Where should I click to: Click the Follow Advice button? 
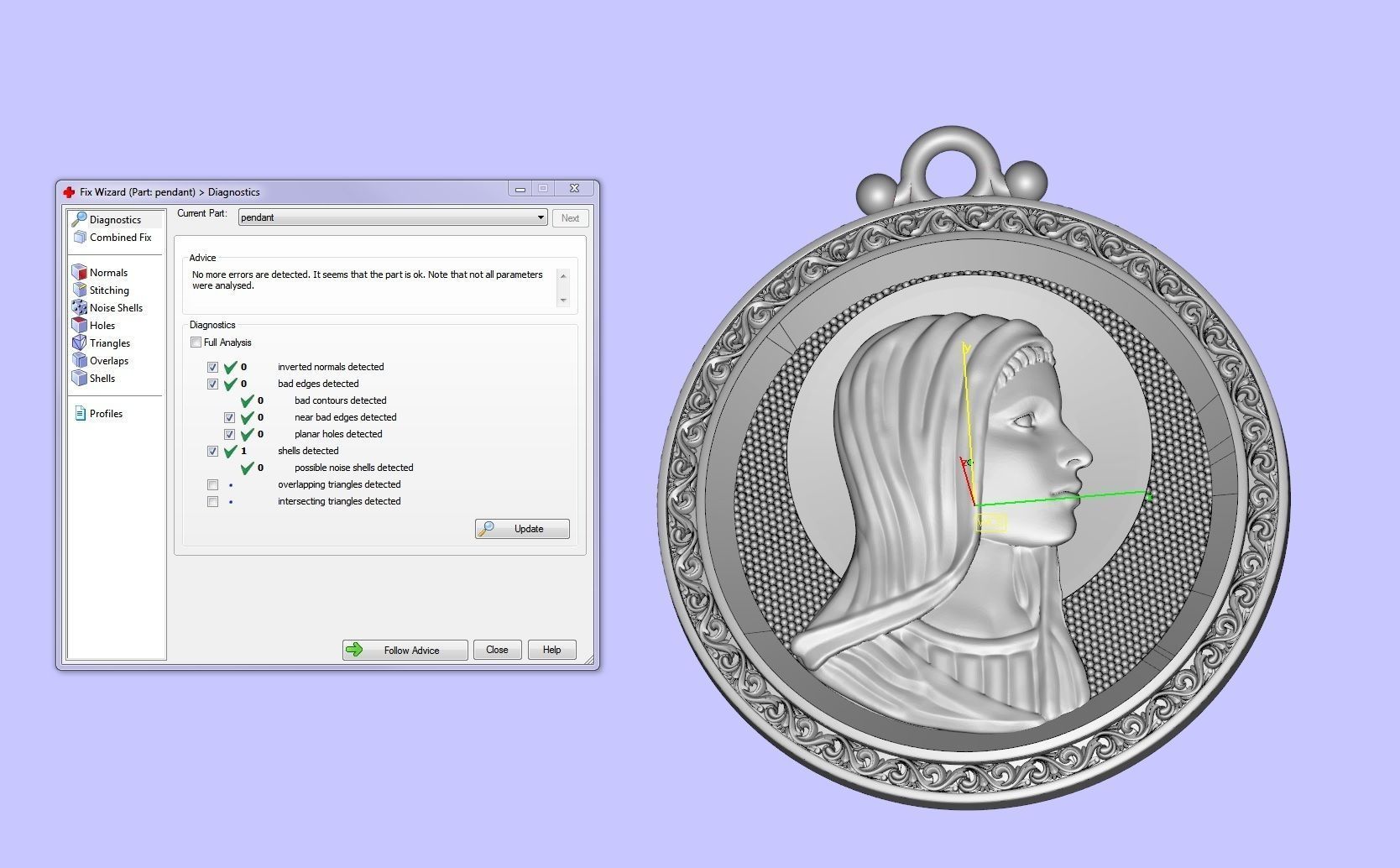coord(405,650)
